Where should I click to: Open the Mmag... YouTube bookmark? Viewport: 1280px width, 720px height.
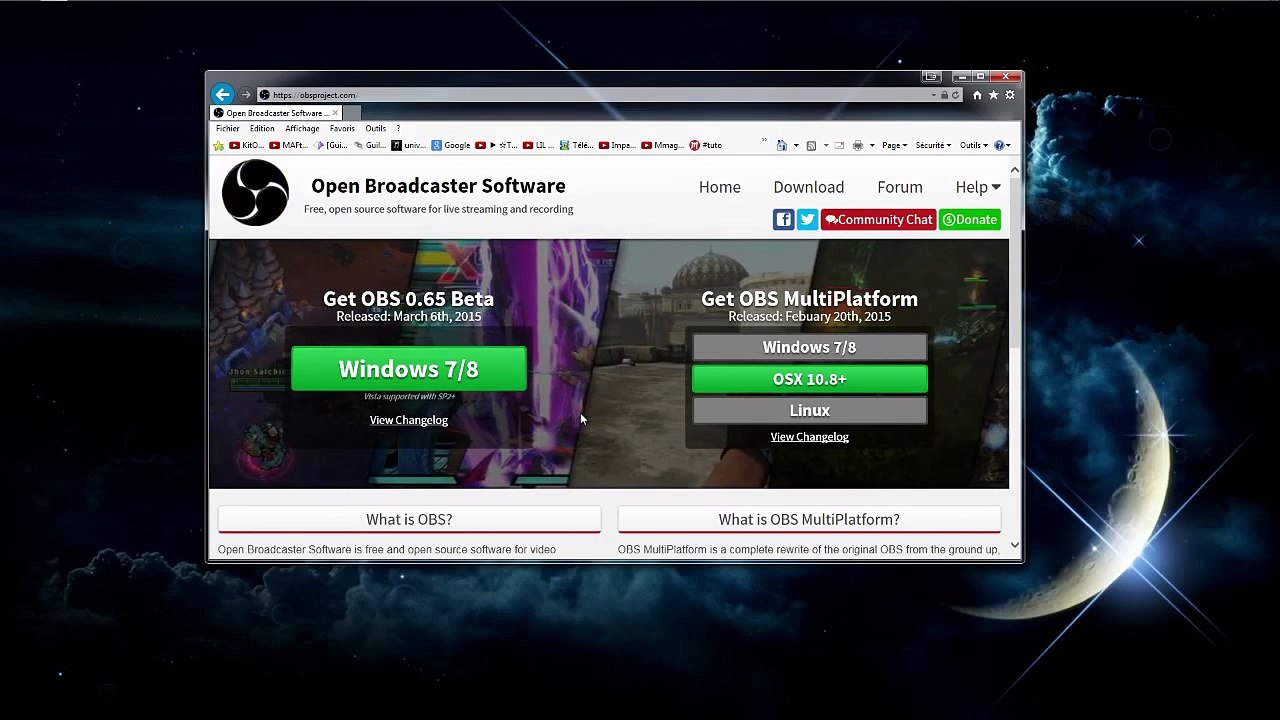(661, 145)
